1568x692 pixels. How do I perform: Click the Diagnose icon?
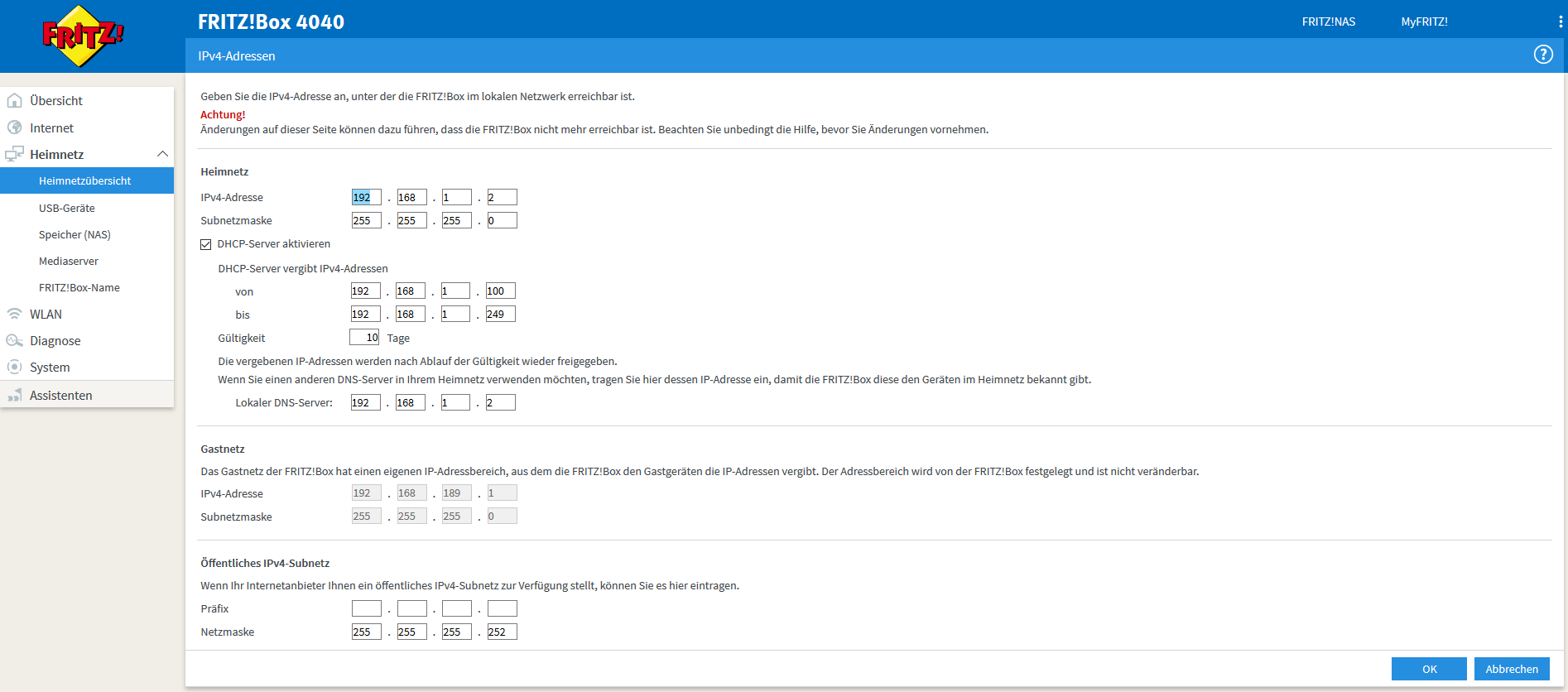tap(14, 340)
